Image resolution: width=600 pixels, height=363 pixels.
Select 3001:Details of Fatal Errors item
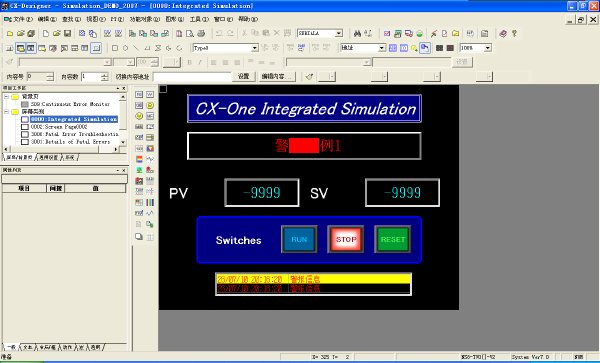[x=70, y=142]
